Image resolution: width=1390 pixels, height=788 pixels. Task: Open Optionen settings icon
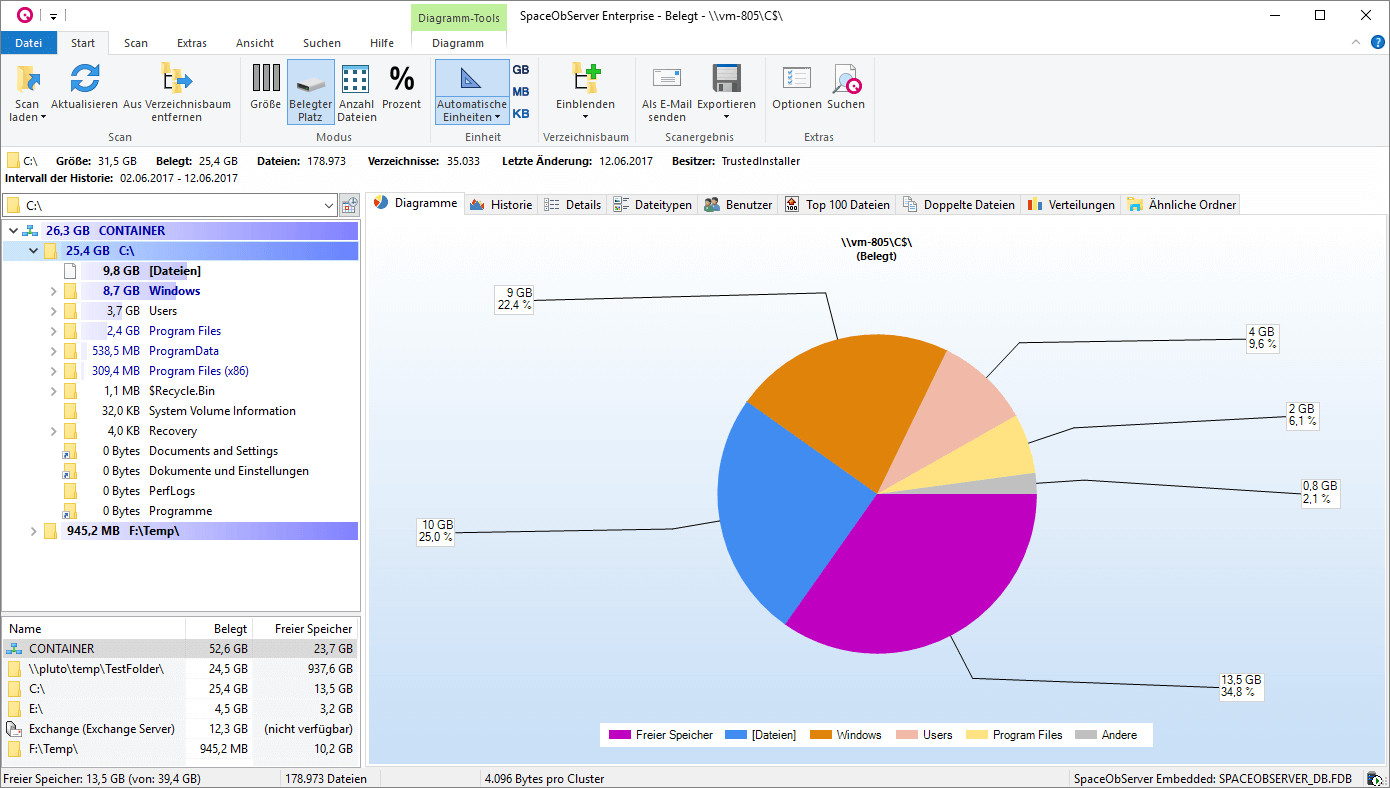[x=797, y=78]
